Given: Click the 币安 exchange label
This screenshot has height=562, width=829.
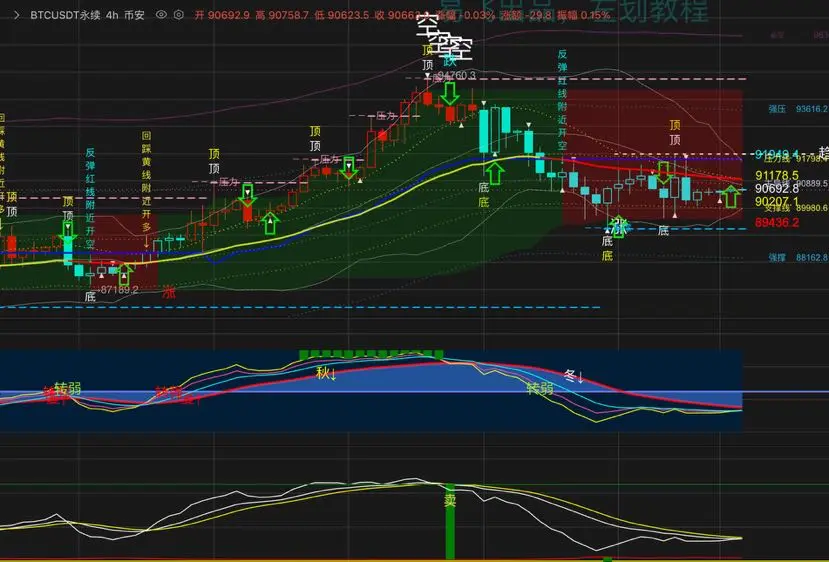Looking at the screenshot, I should pyautogui.click(x=134, y=15).
